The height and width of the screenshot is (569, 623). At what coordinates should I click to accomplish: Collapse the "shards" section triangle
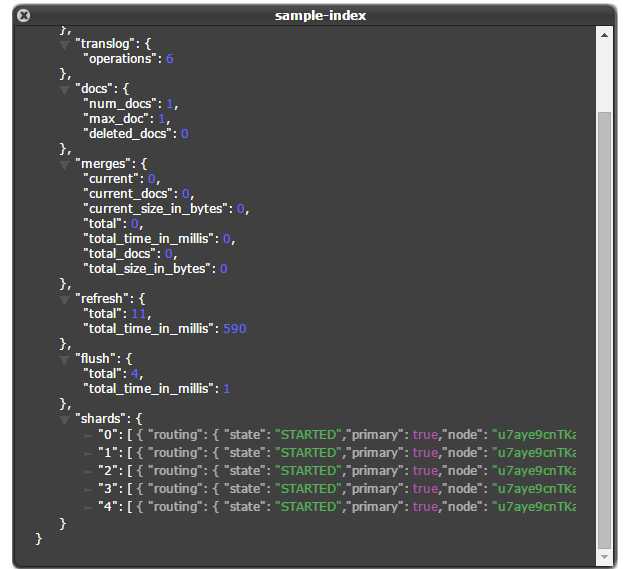point(65,419)
